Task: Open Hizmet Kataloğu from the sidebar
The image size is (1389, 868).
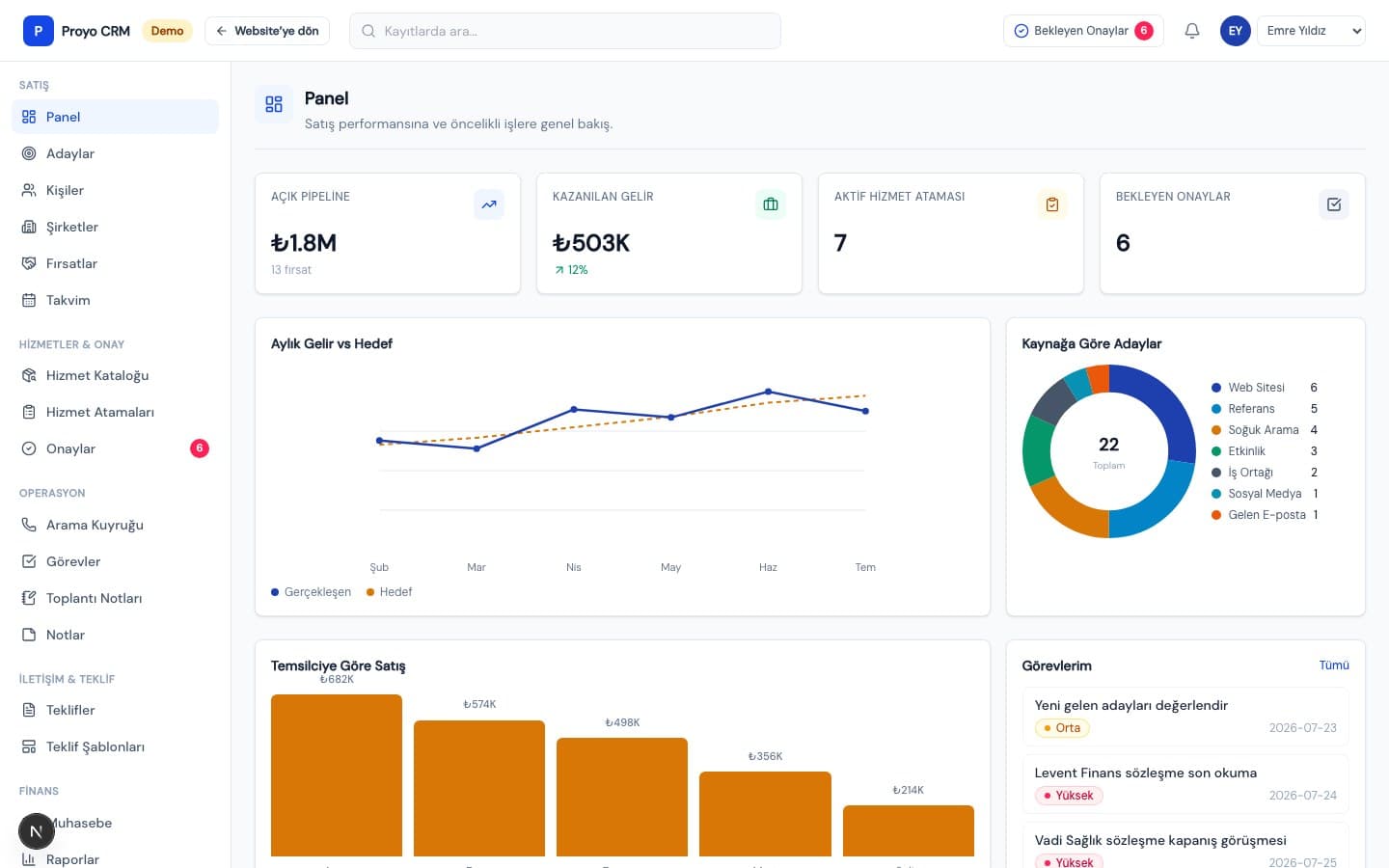Action: [x=115, y=375]
